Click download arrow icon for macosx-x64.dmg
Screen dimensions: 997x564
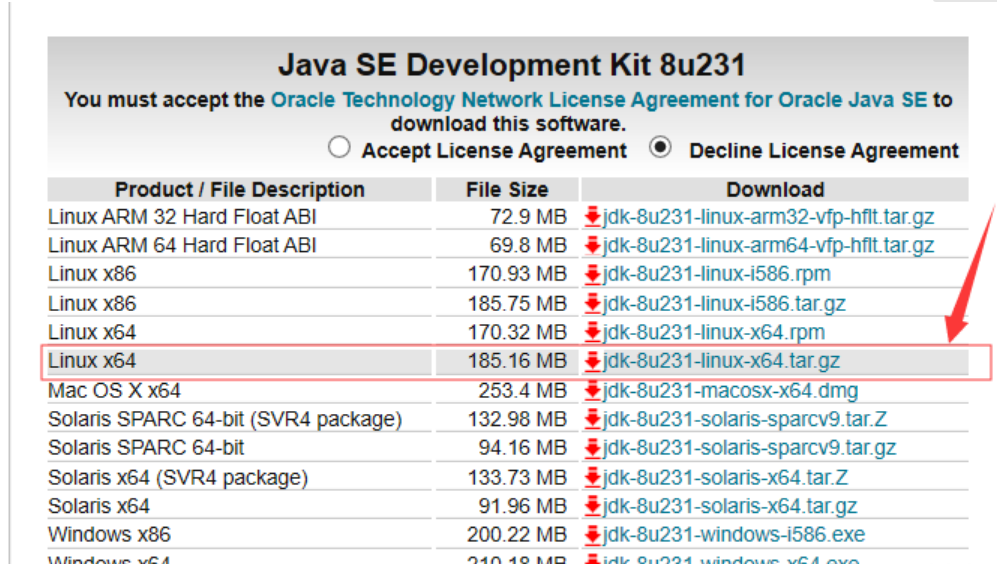(x=593, y=390)
